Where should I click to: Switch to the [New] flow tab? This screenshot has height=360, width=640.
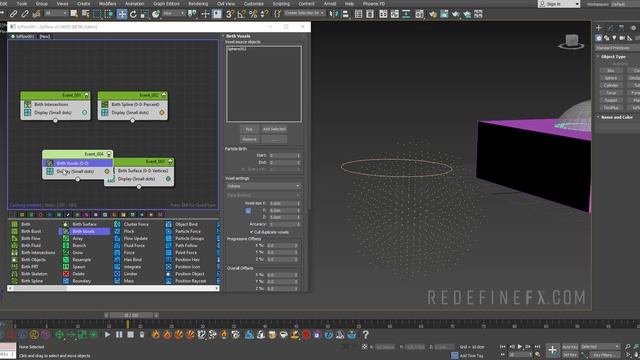[x=44, y=36]
